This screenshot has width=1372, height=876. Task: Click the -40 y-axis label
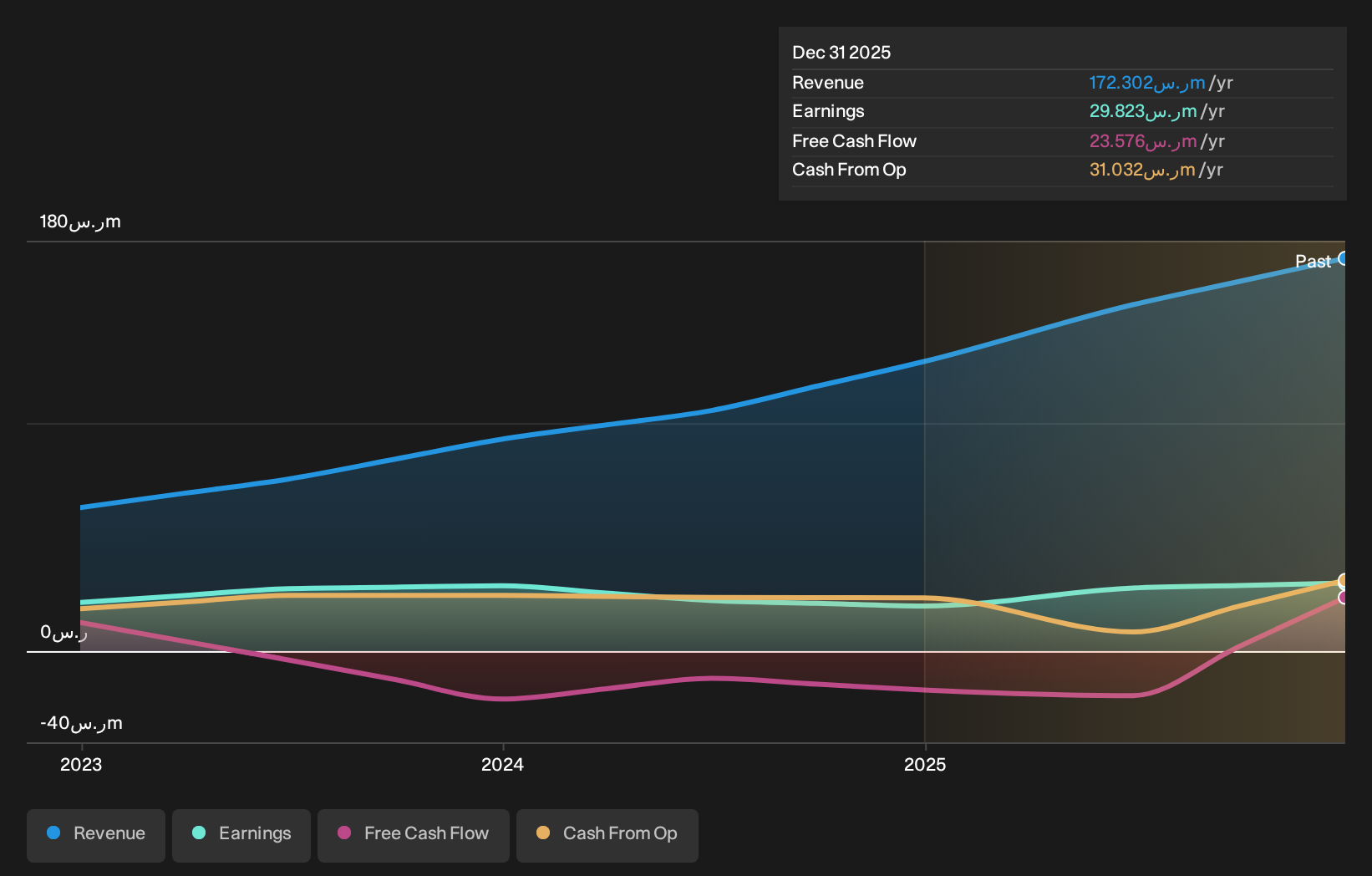[x=81, y=723]
